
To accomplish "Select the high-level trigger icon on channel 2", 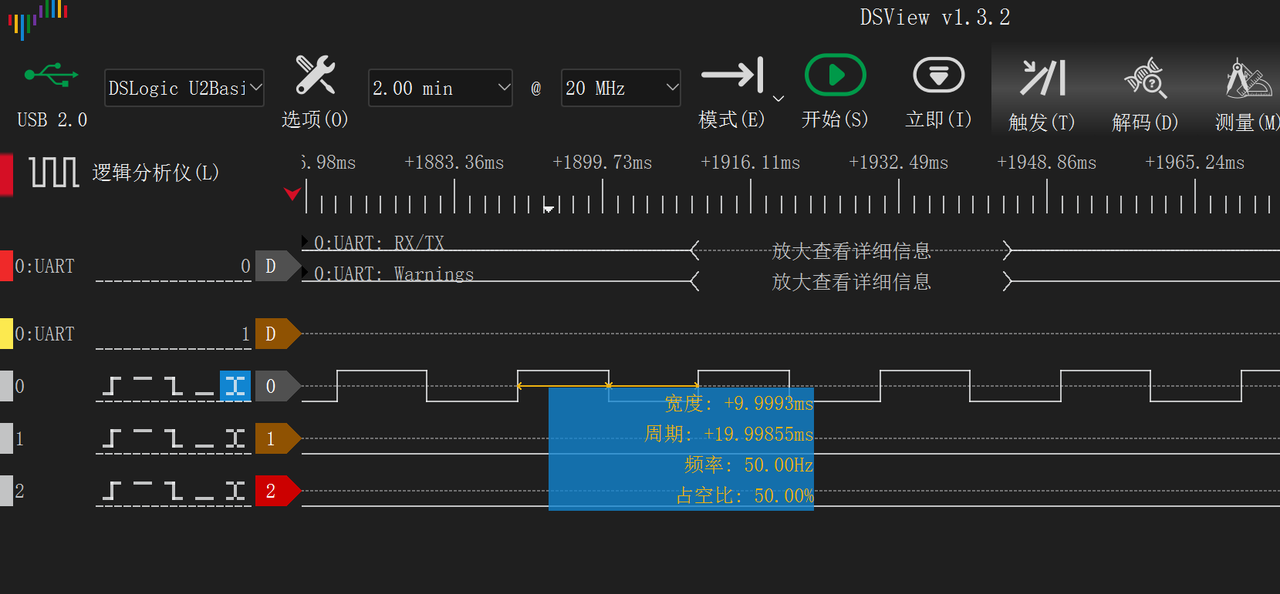I will click(143, 490).
